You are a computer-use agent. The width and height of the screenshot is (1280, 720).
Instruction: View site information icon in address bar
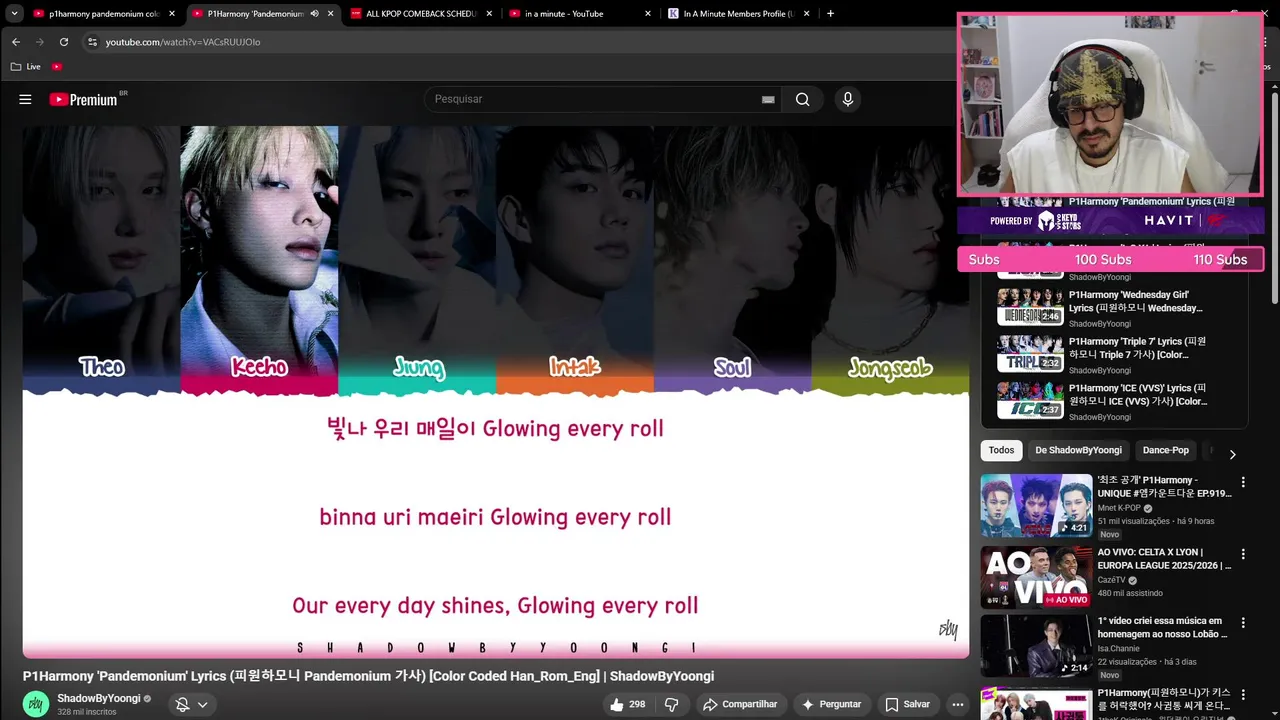tap(92, 42)
